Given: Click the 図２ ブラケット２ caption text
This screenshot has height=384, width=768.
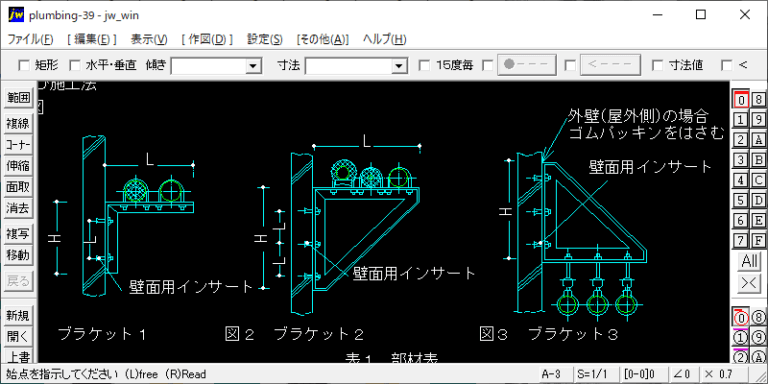Looking at the screenshot, I should click(294, 334).
